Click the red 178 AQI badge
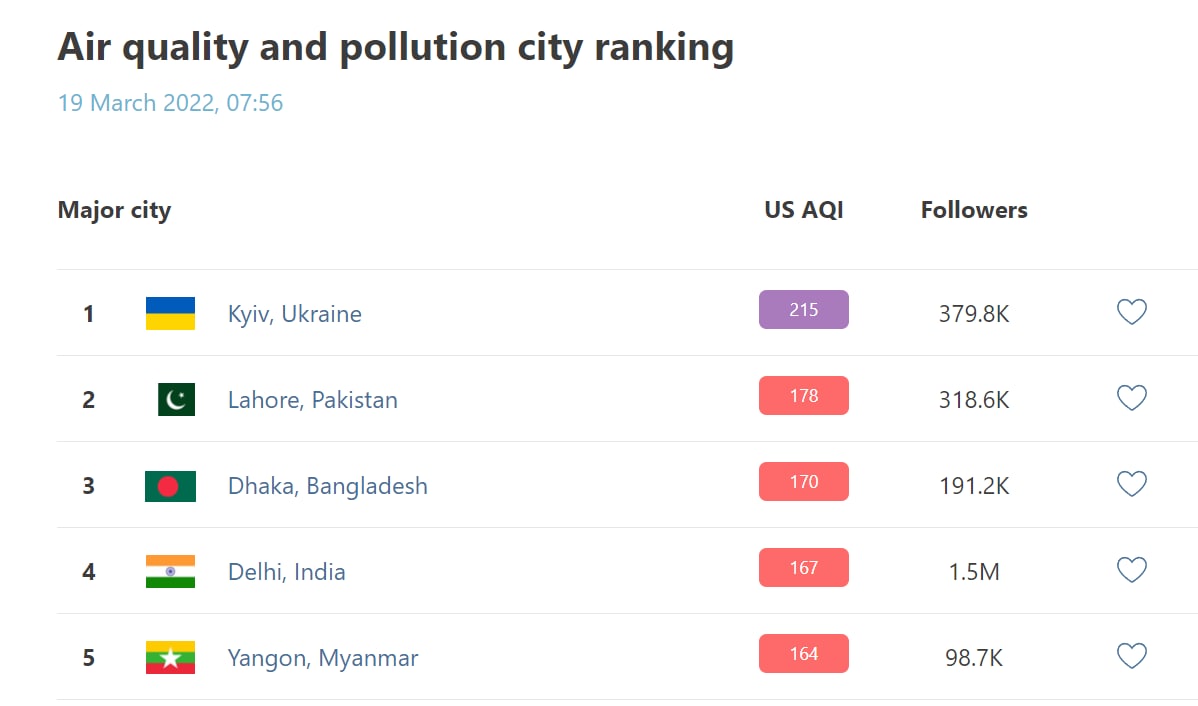Image resolution: width=1198 pixels, height=706 pixels. [803, 396]
